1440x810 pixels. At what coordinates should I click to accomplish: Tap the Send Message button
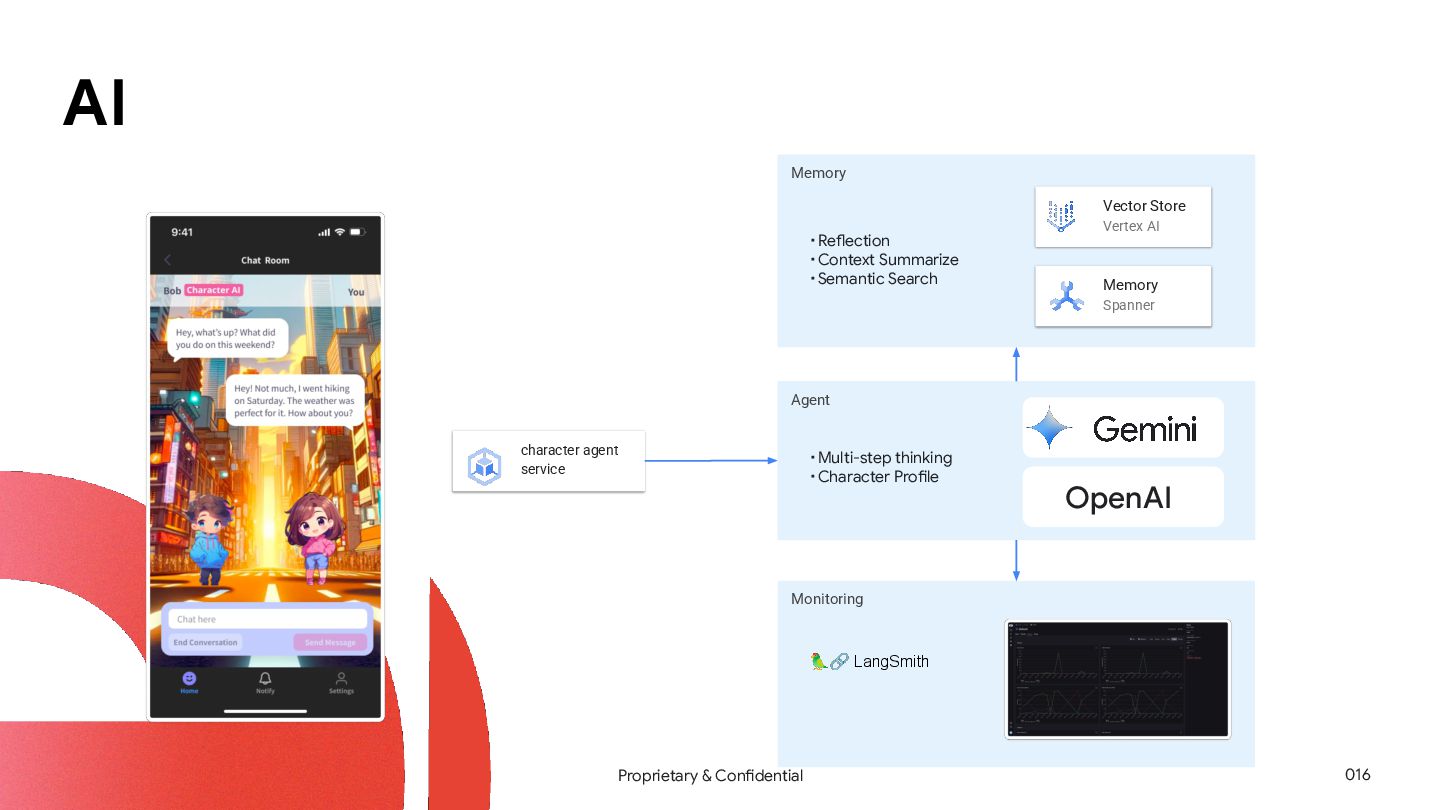pos(330,642)
